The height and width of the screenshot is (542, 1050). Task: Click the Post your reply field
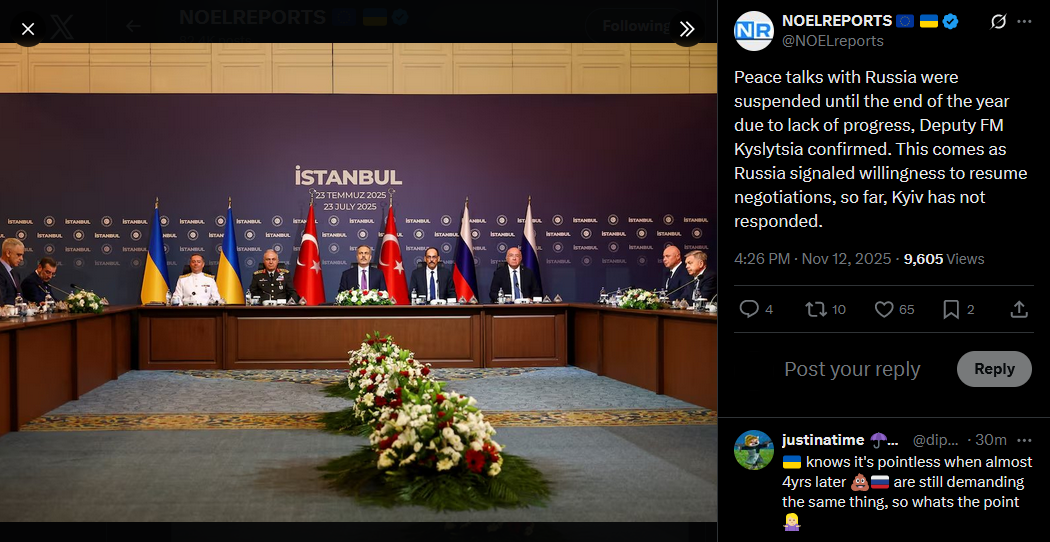[852, 369]
